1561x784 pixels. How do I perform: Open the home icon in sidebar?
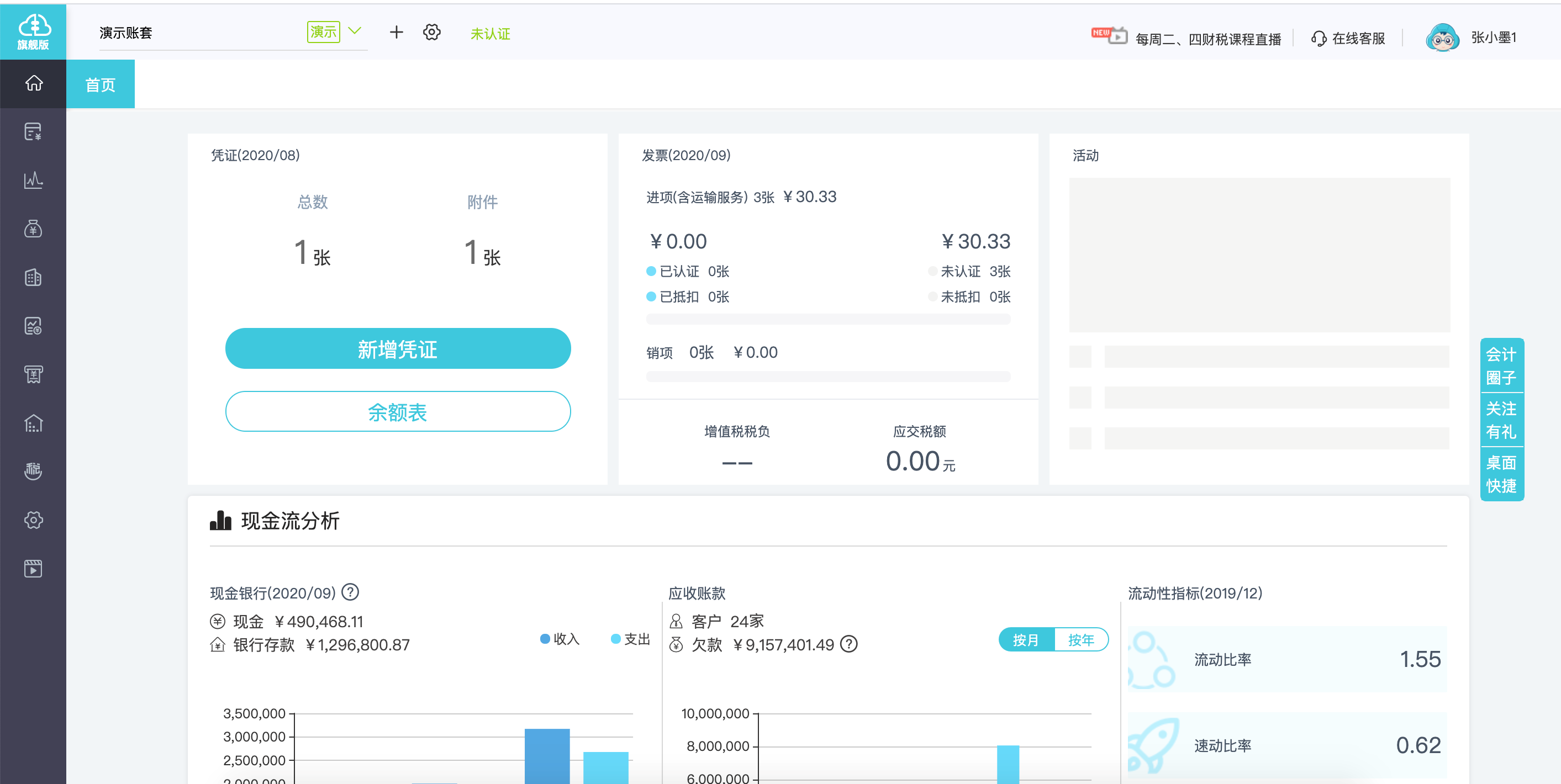pos(33,83)
